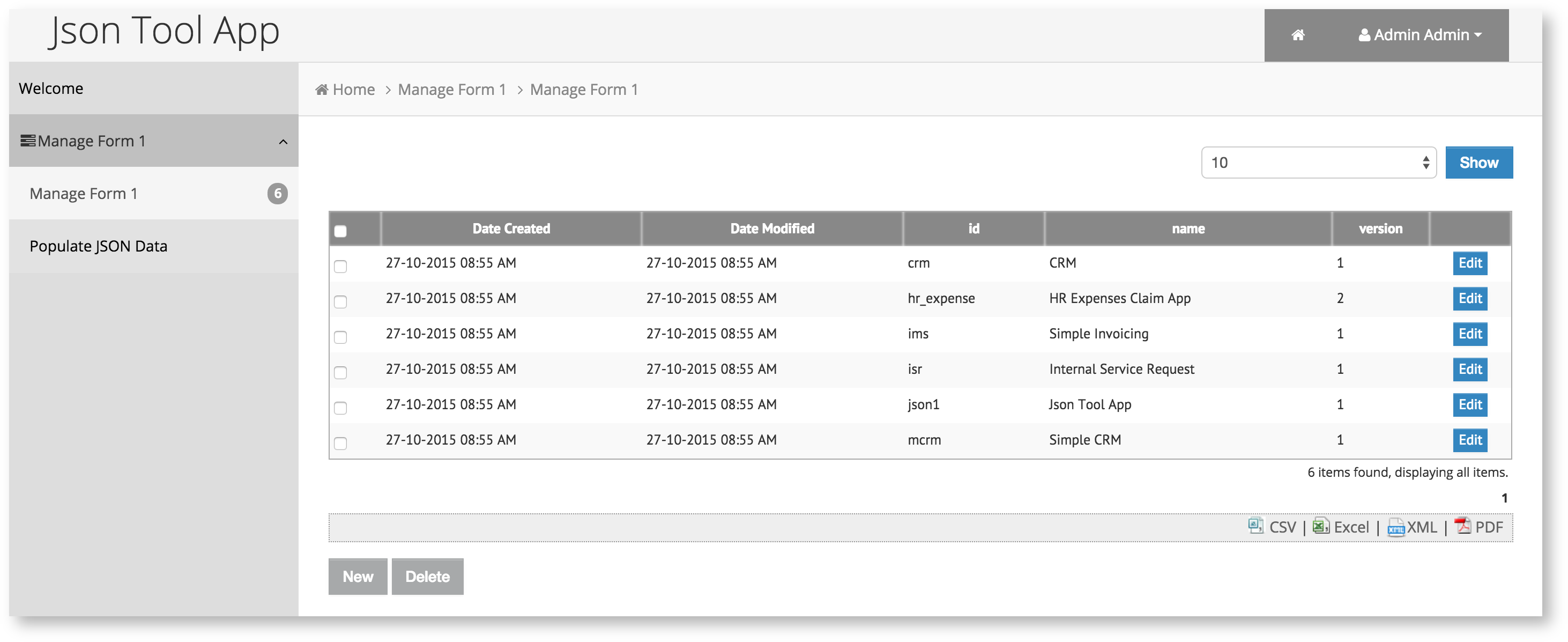Click the Show button
Viewport: 1568px width, 642px height.
[1478, 163]
